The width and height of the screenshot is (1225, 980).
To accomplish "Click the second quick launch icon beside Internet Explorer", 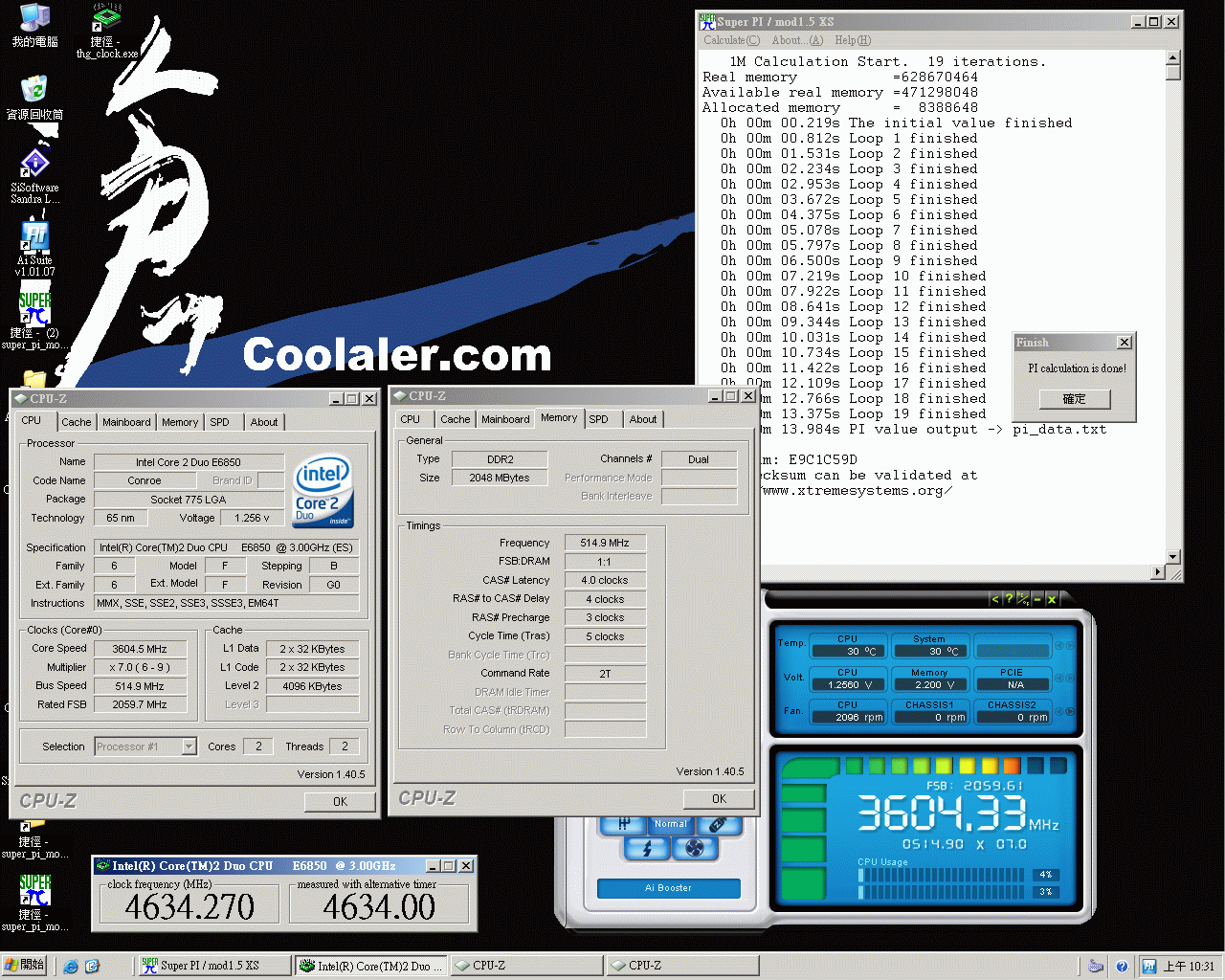I will point(92,967).
